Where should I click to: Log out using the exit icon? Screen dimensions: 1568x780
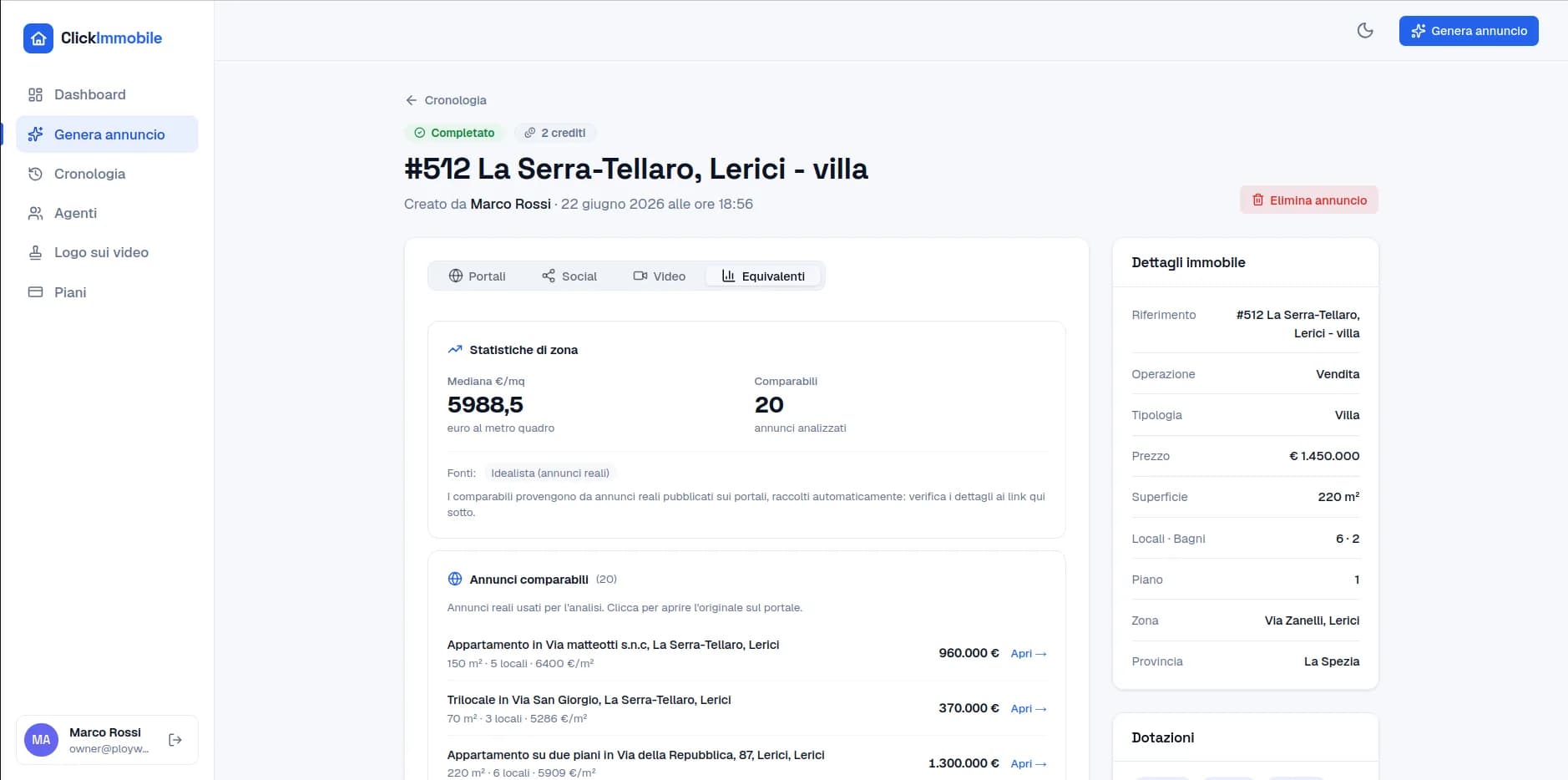(175, 740)
